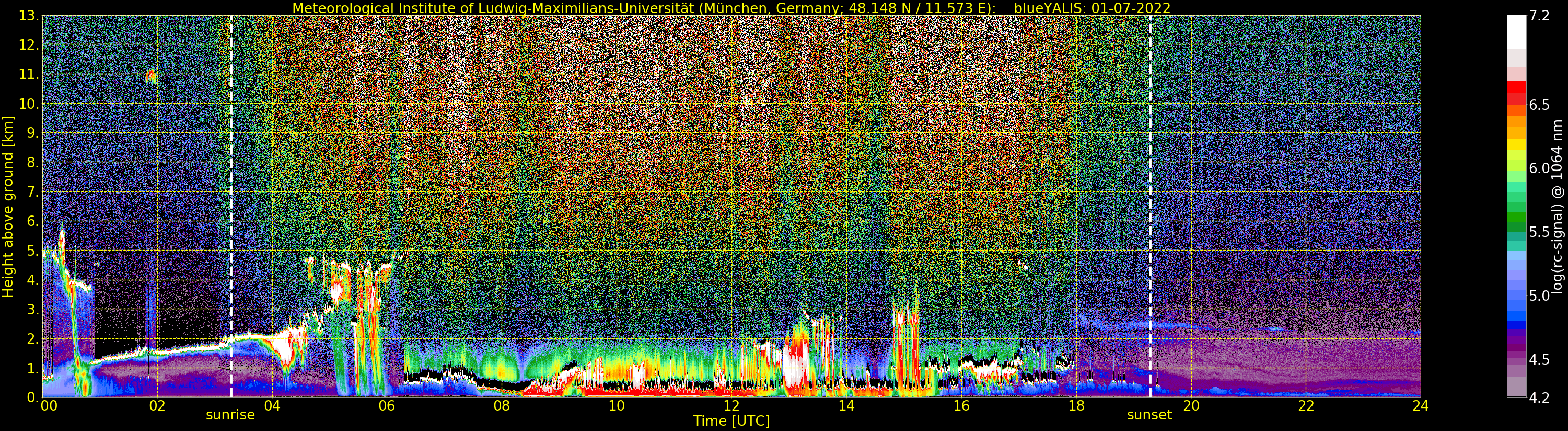Click the 3 km height tick label

click(33, 310)
